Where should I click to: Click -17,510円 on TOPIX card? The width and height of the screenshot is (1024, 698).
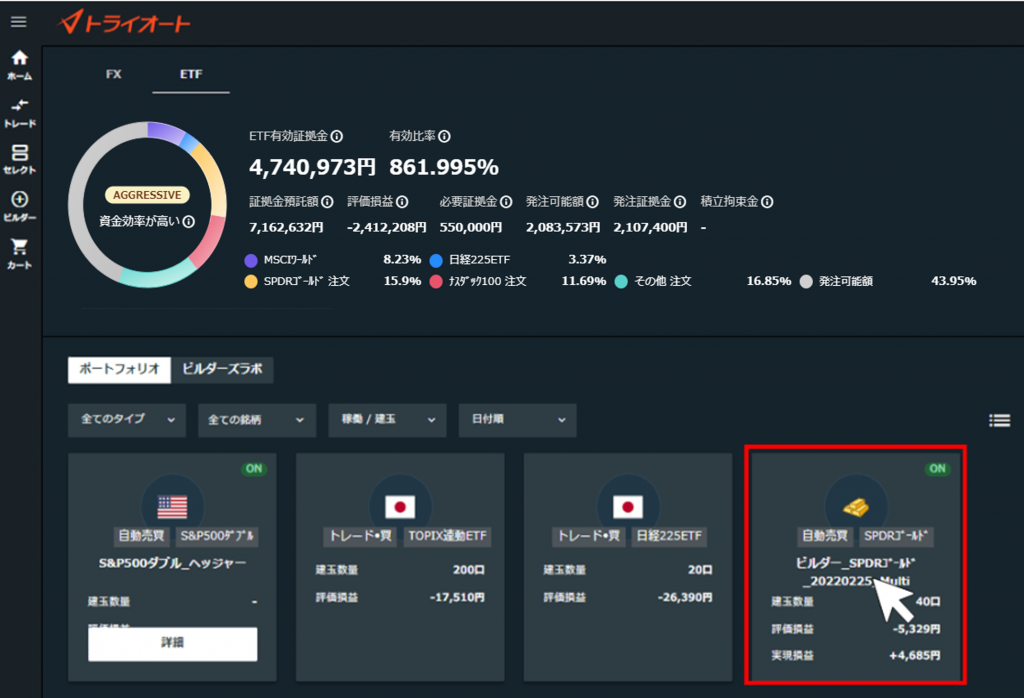457,597
